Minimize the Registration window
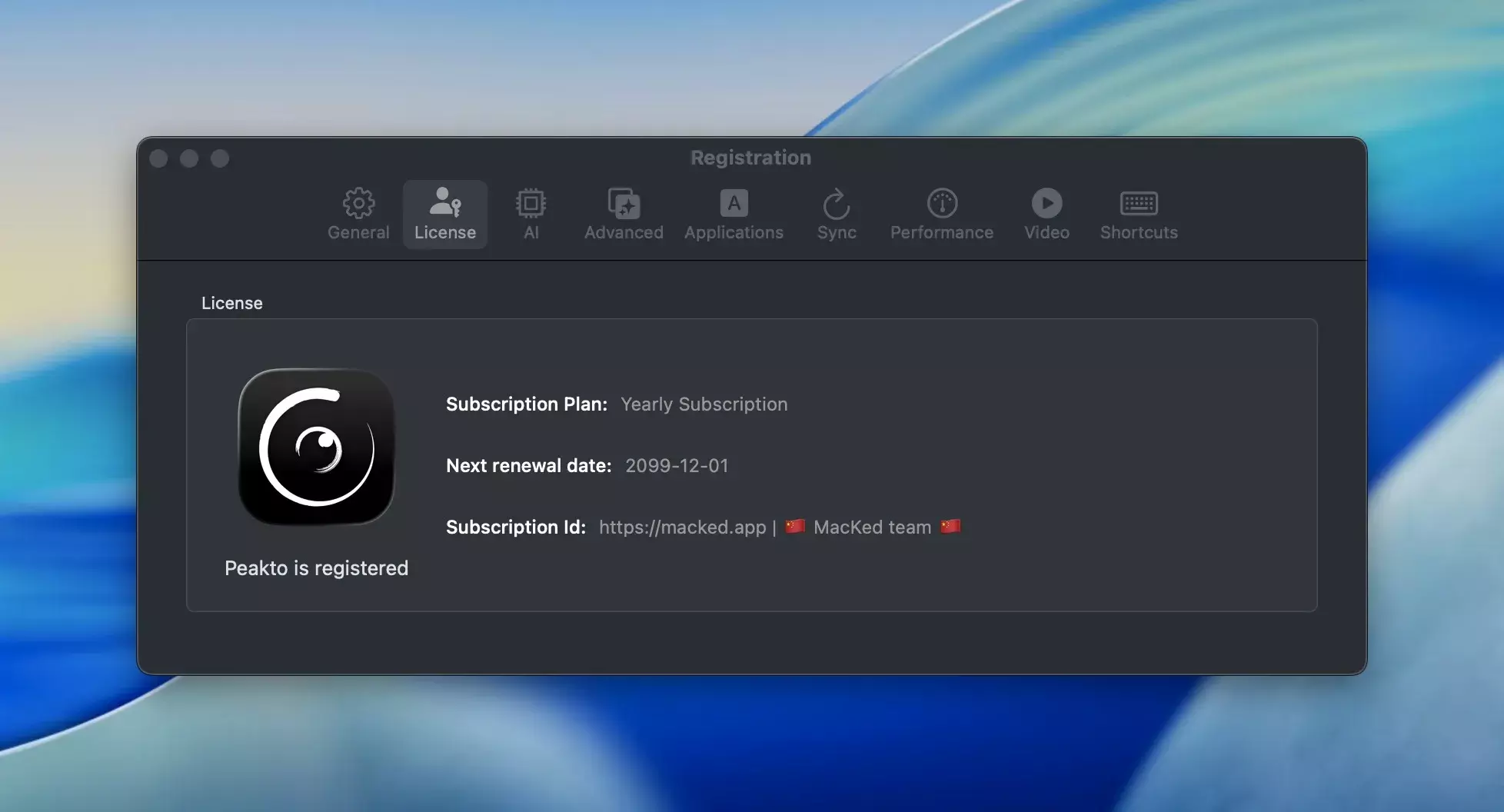 pos(189,158)
